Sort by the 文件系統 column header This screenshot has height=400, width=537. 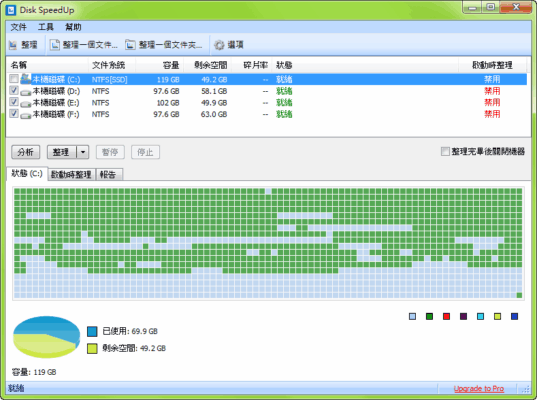112,65
